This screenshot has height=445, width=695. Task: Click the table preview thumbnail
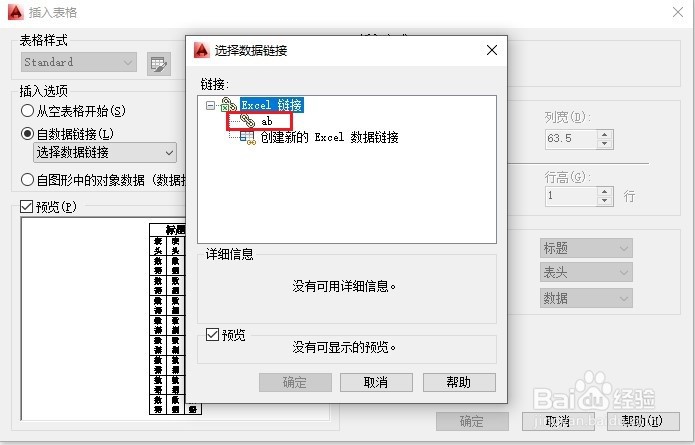(x=176, y=318)
